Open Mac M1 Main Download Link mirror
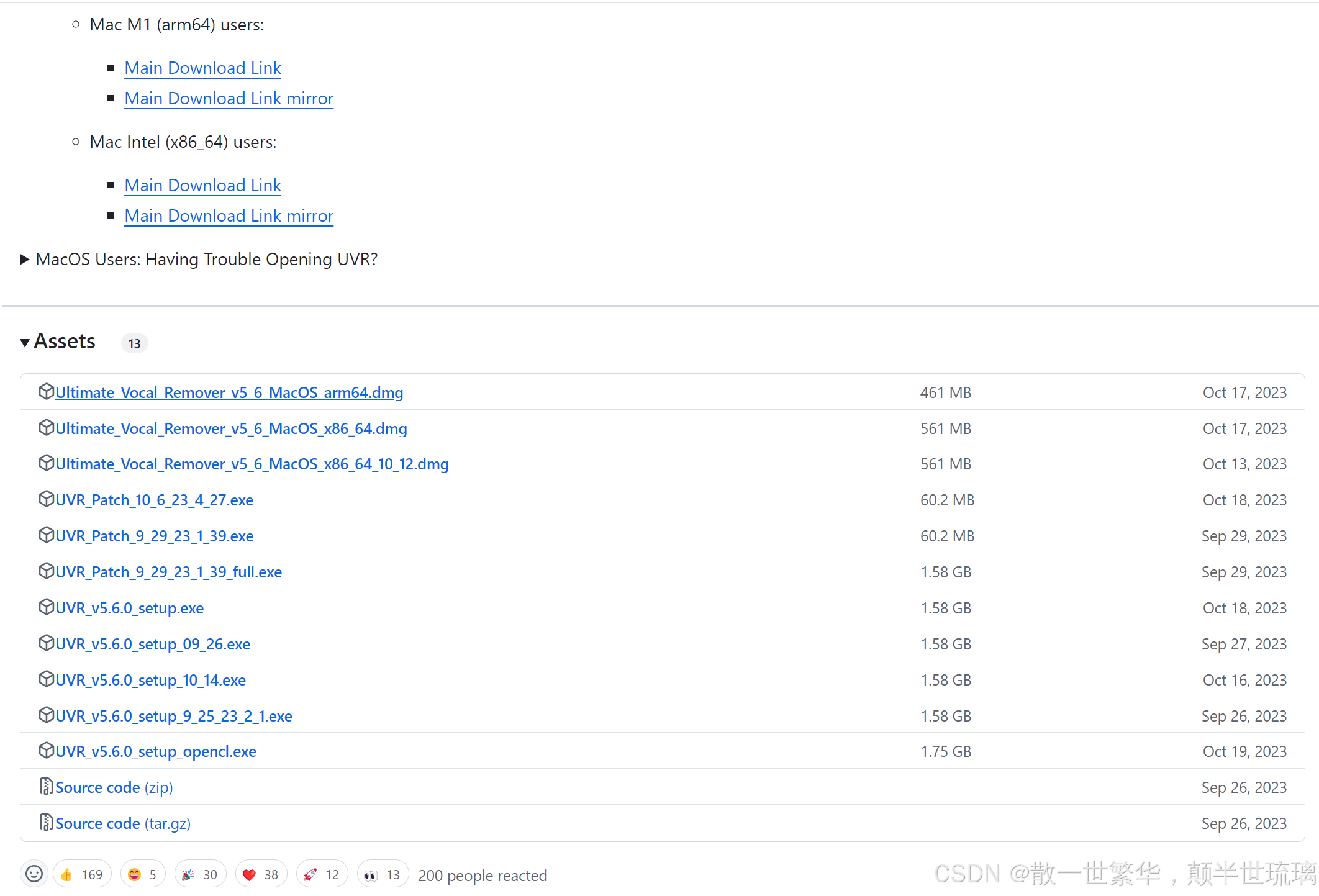This screenshot has width=1319, height=896. 229,98
